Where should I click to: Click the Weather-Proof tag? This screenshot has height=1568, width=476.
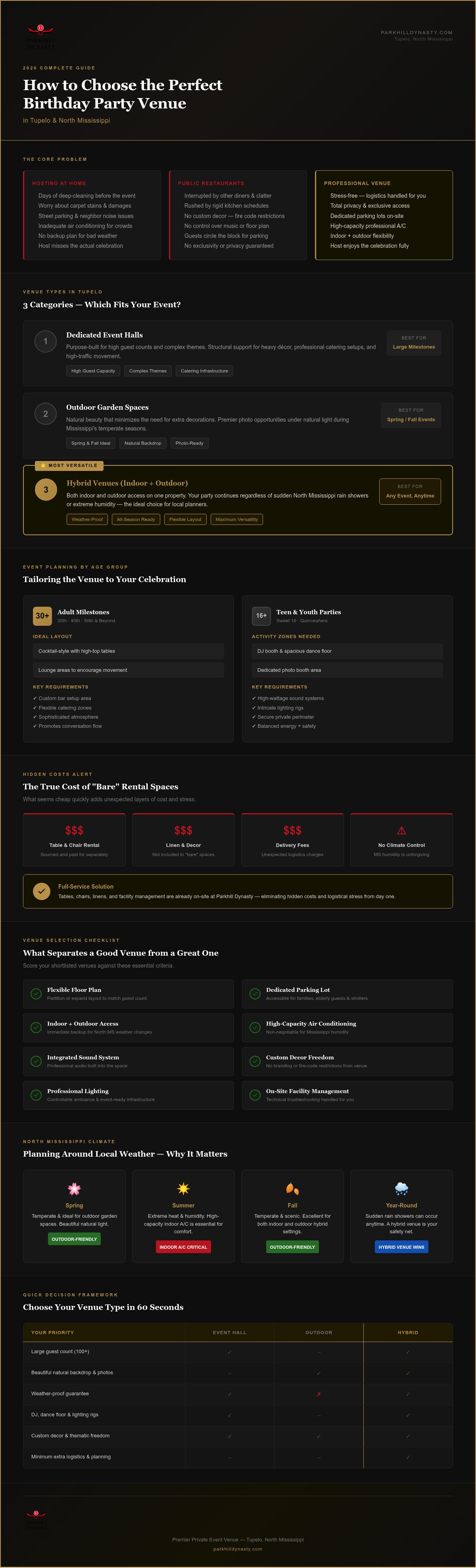[87, 519]
